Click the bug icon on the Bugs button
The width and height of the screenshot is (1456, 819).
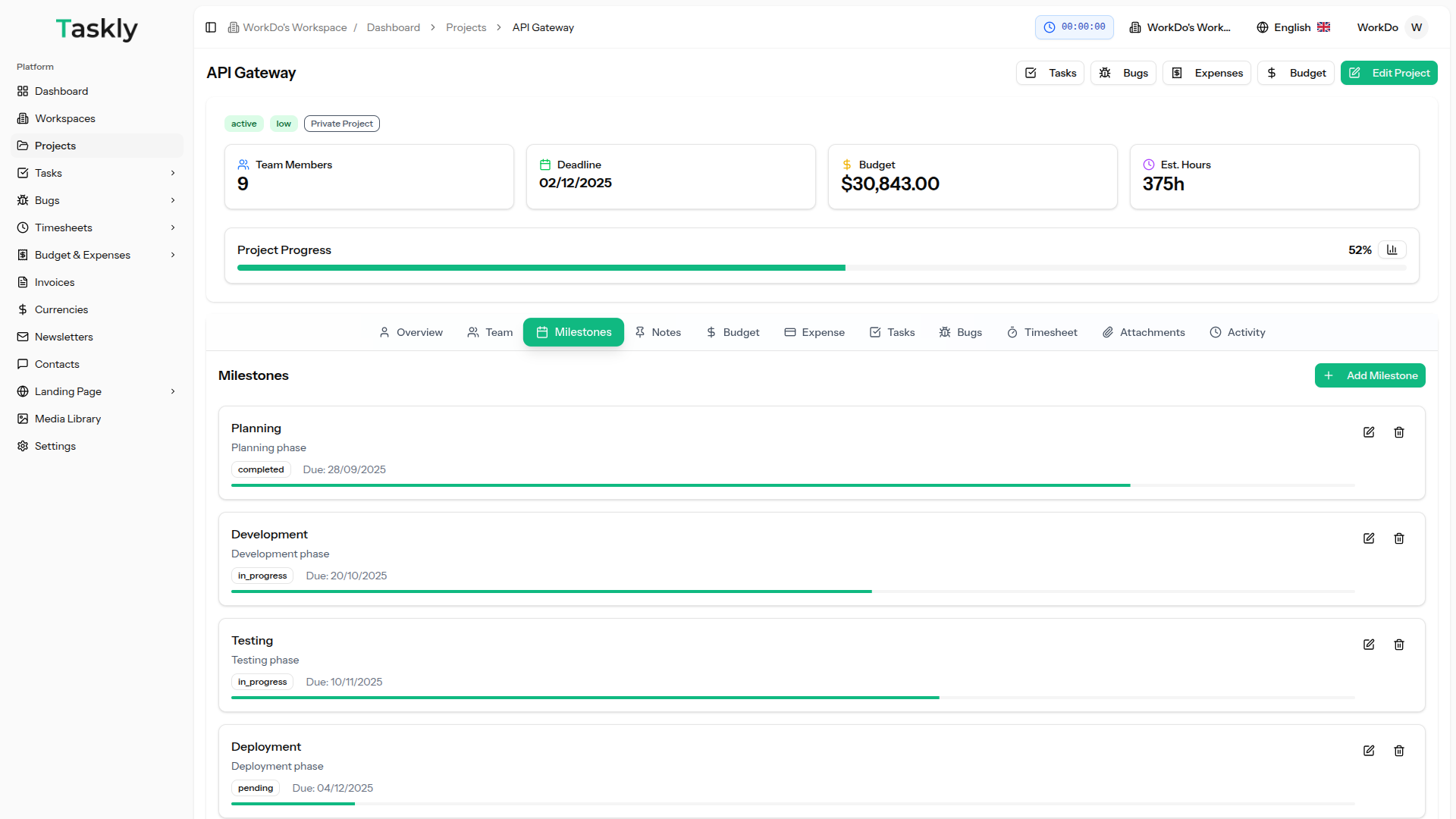click(x=1104, y=73)
